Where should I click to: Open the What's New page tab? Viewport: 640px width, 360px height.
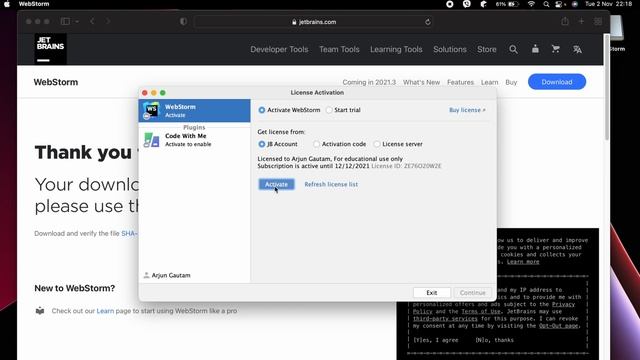(x=422, y=82)
